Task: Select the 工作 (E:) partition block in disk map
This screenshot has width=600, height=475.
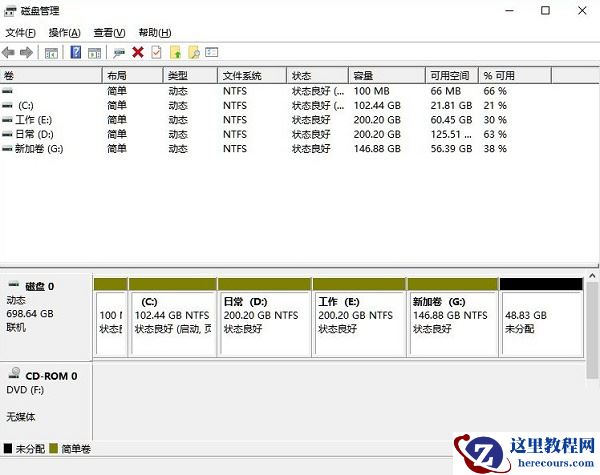Action: point(359,317)
